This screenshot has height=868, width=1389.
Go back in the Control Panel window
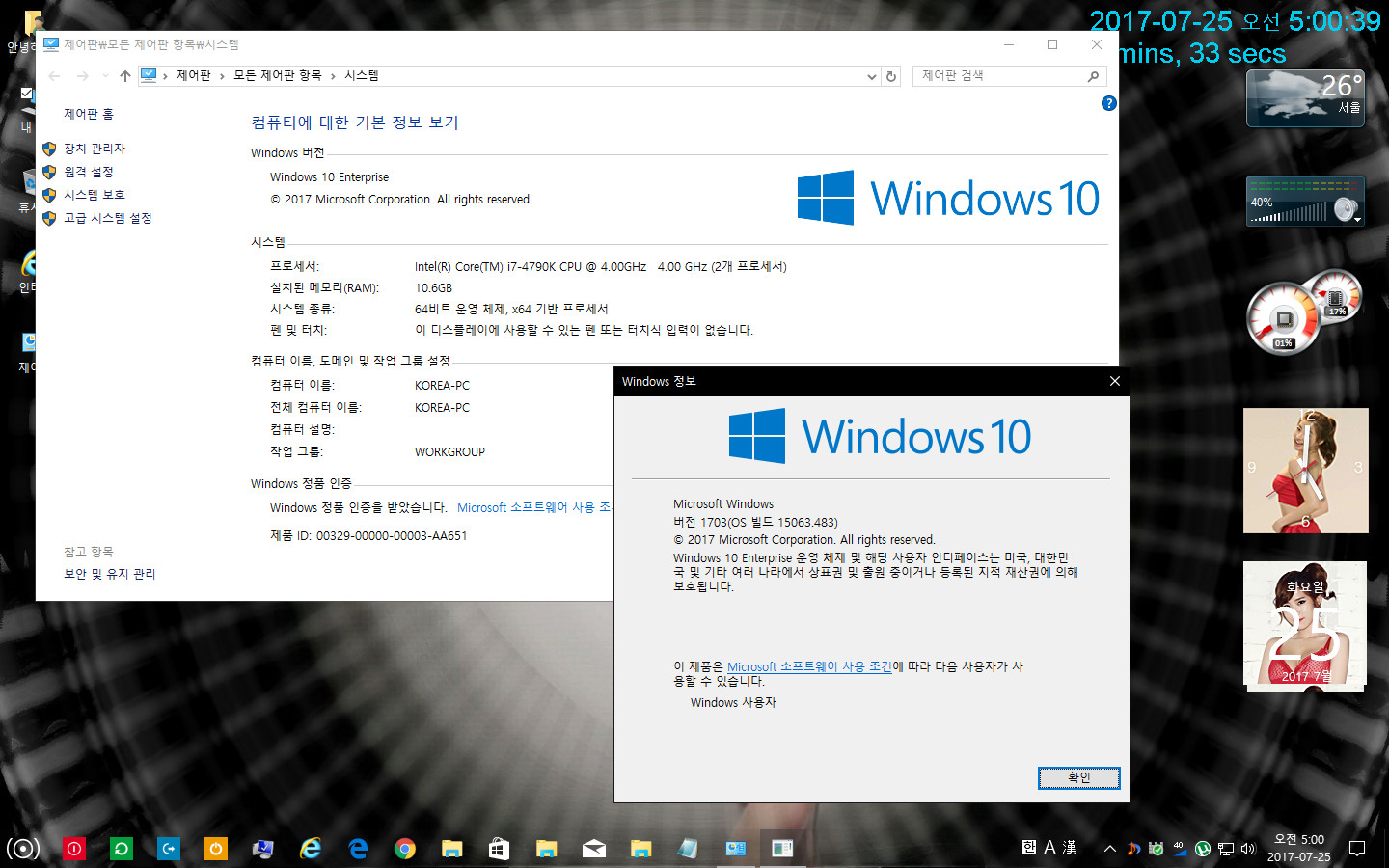[x=55, y=76]
